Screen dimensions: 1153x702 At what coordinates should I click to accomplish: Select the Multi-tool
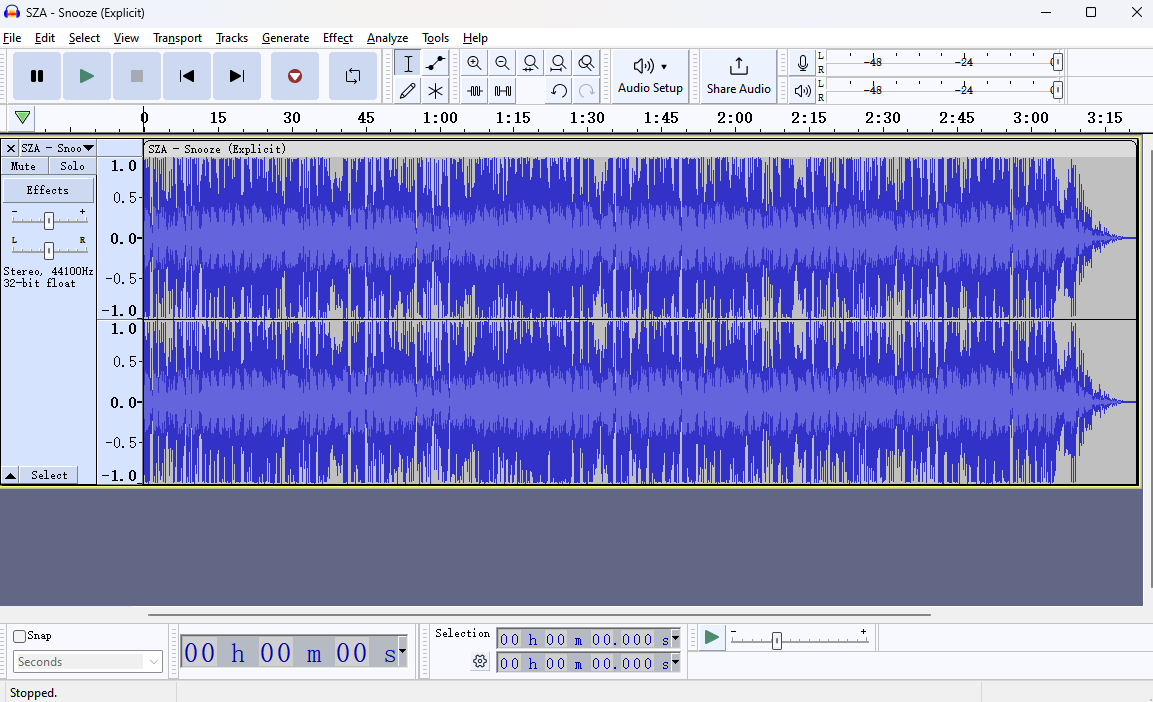[x=435, y=90]
